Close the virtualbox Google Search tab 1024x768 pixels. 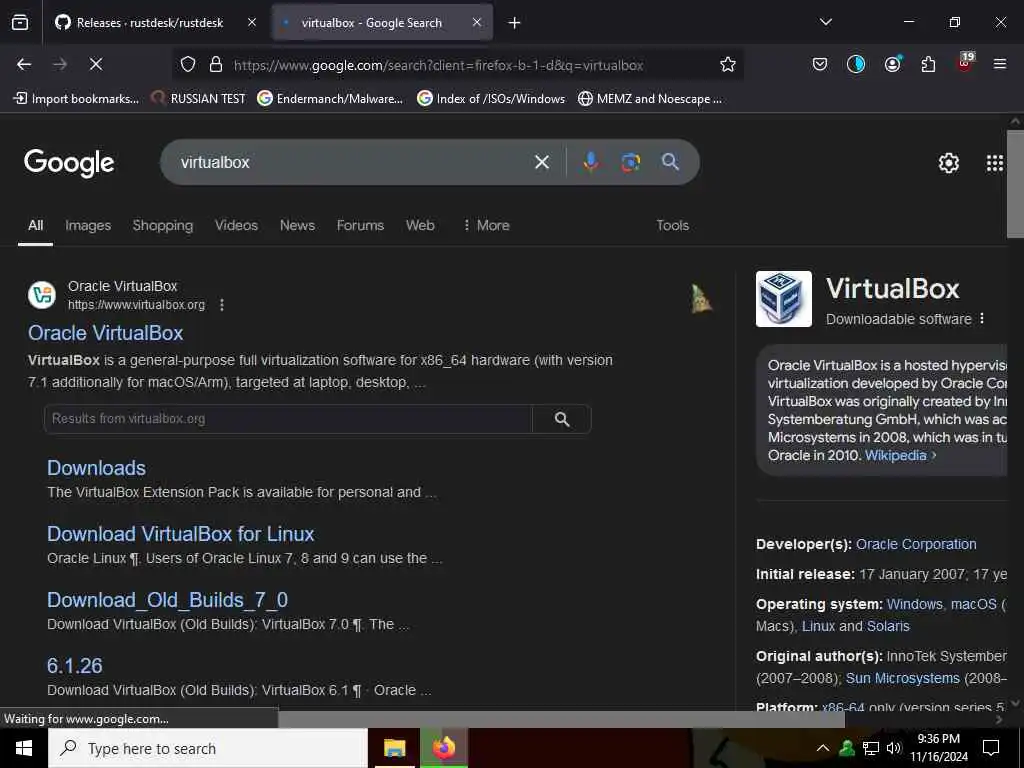click(x=477, y=22)
